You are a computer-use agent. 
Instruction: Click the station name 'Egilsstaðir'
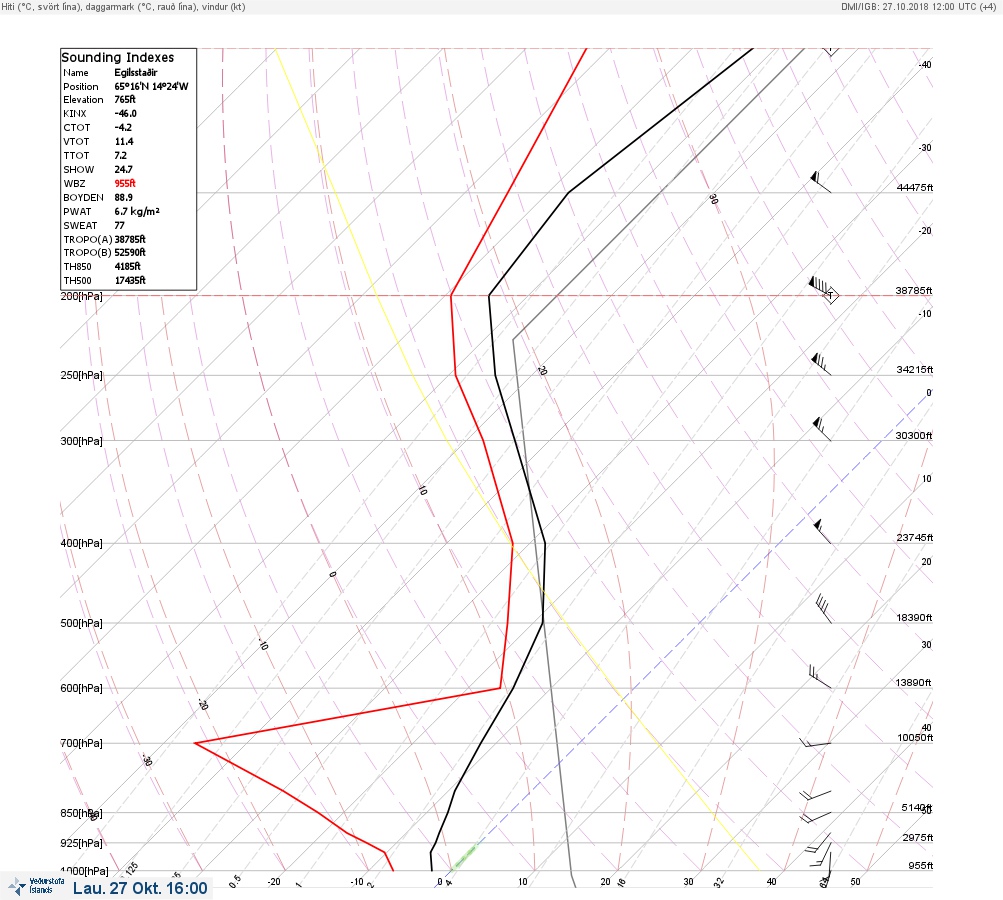136,72
